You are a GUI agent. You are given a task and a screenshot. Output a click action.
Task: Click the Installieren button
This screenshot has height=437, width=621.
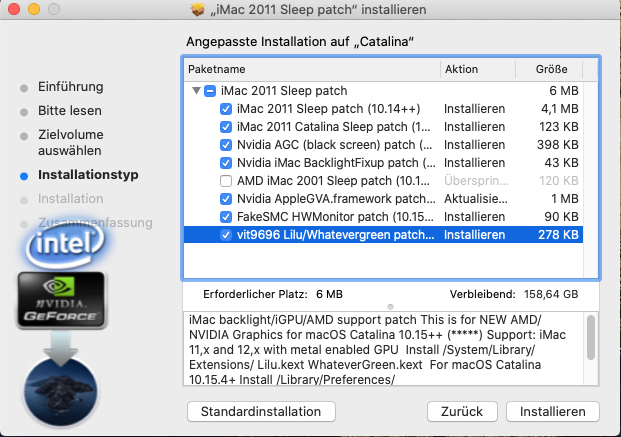(x=552, y=412)
